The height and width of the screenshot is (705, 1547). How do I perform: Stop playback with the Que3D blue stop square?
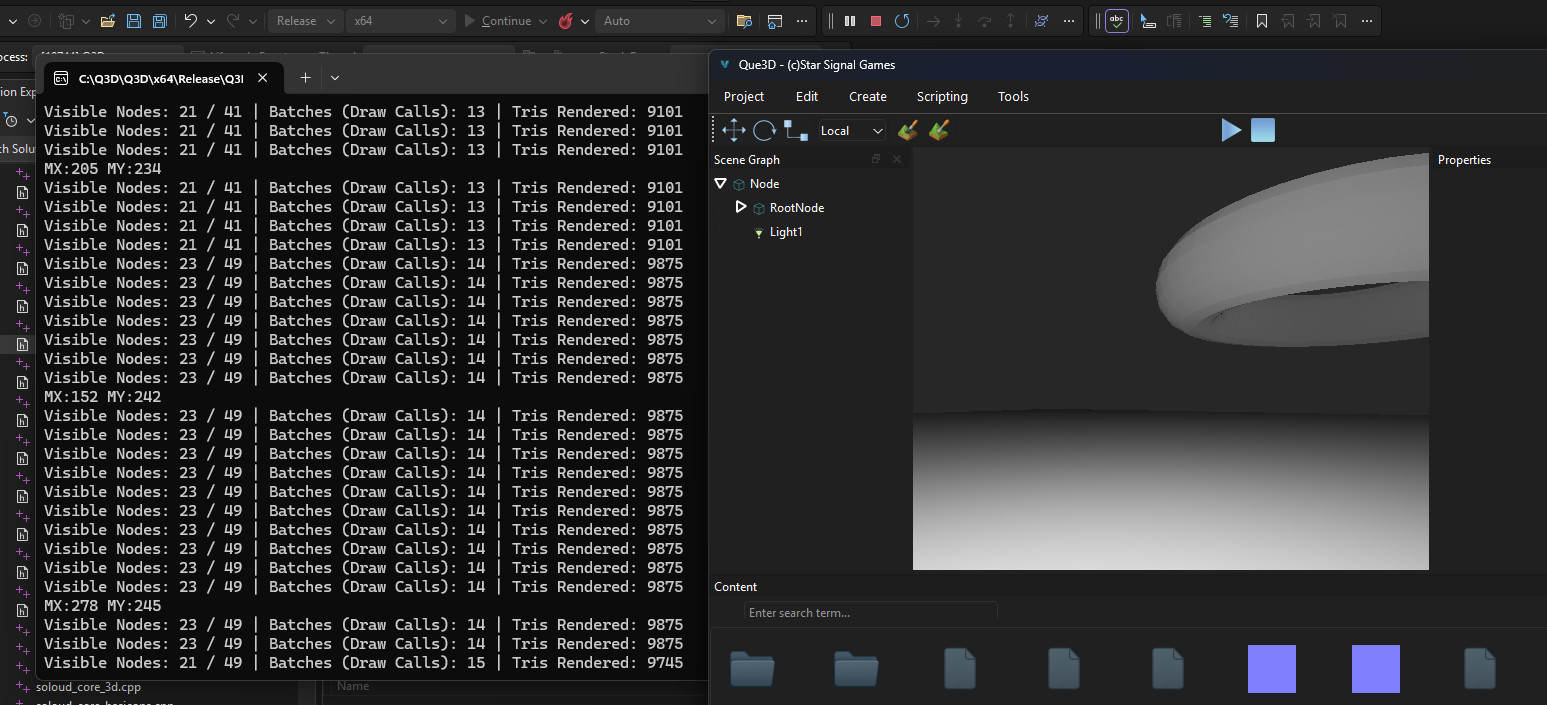pos(1263,130)
